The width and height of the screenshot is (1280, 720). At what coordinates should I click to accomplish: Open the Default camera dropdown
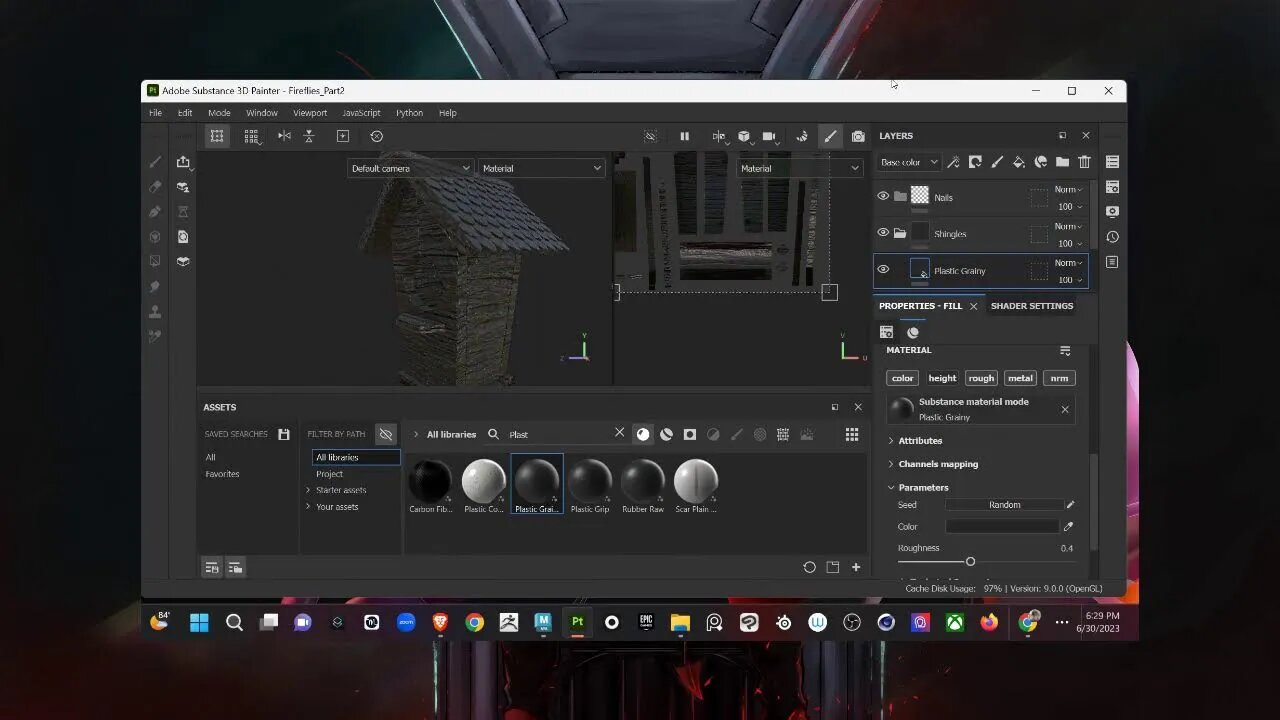tap(410, 168)
